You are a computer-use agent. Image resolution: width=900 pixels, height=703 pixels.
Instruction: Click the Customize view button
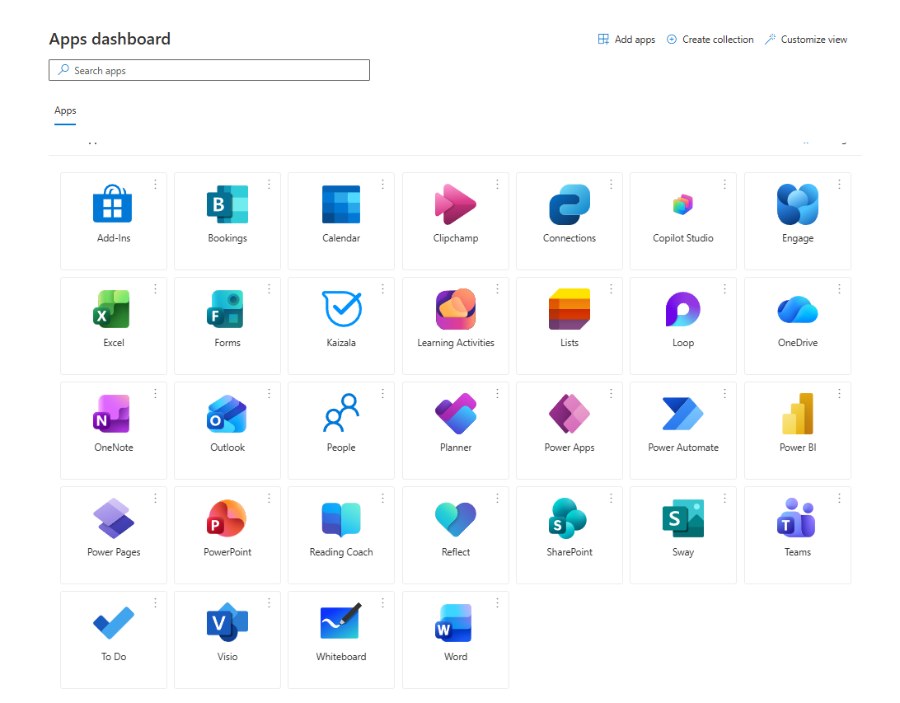806,39
